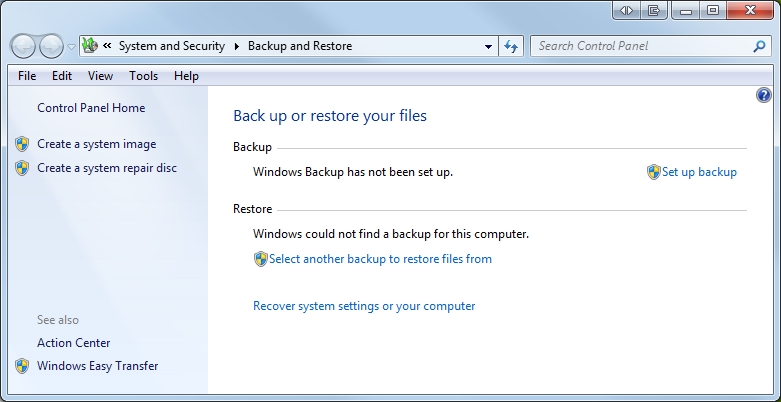Click the blue help question mark icon
Screen dimensions: 781x402
pos(764,95)
